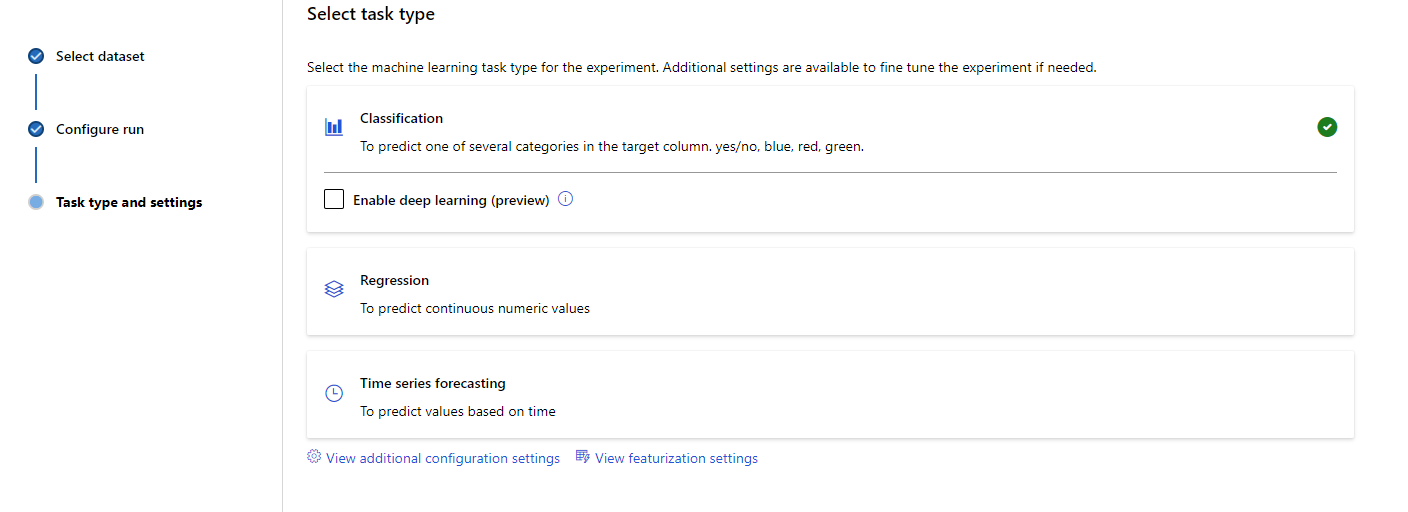Select the Time series forecasting card
This screenshot has width=1408, height=512.
coord(830,395)
